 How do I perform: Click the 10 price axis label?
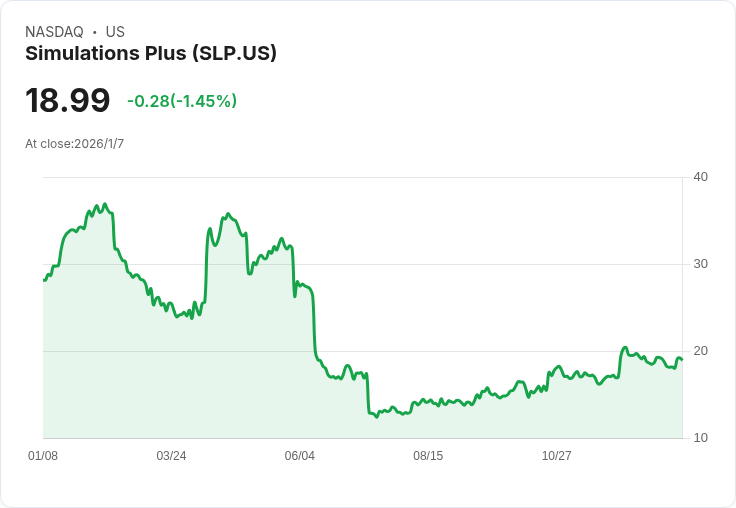(x=700, y=438)
